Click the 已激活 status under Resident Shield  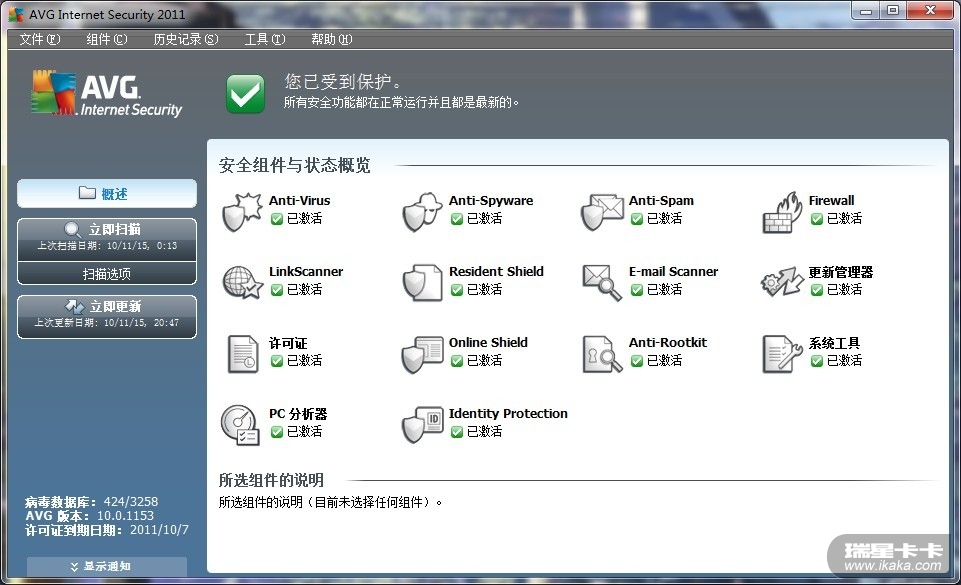pos(484,290)
